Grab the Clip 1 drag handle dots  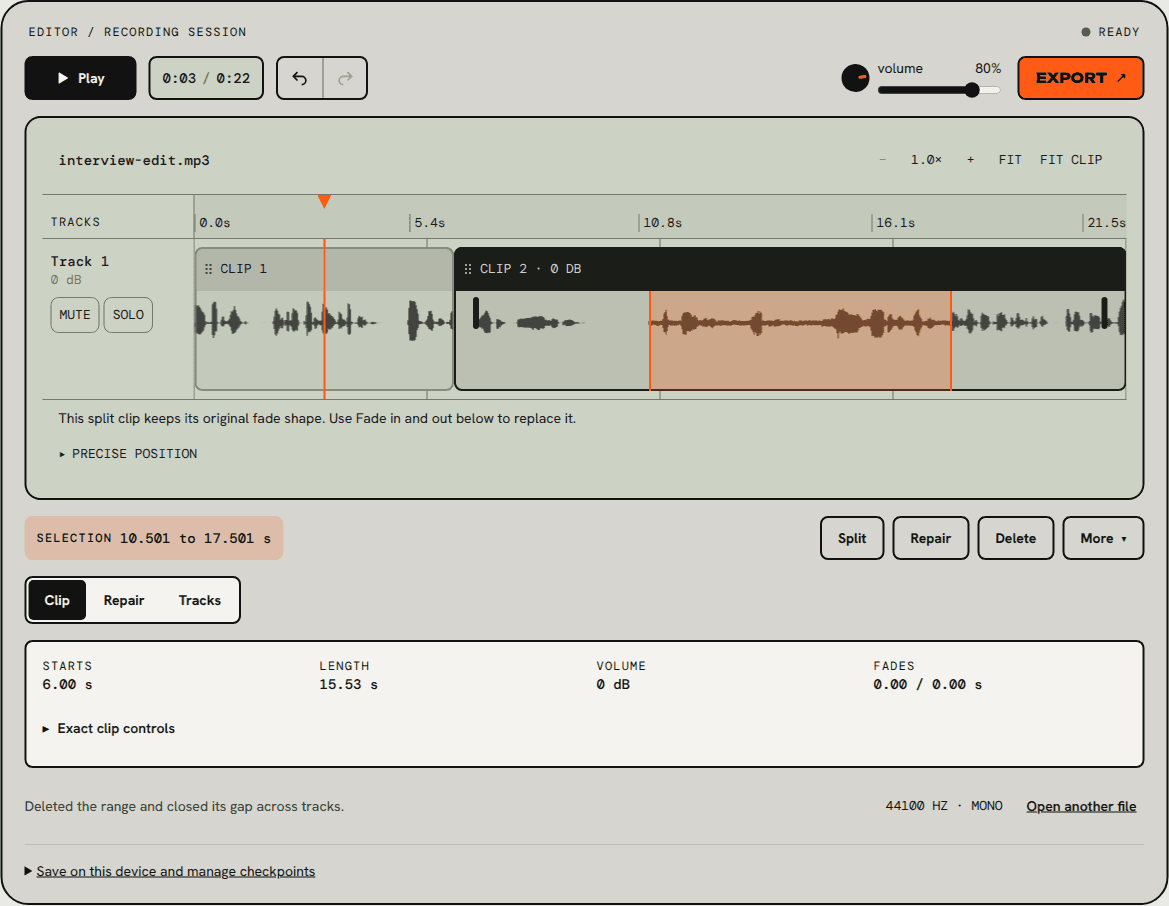coord(208,268)
